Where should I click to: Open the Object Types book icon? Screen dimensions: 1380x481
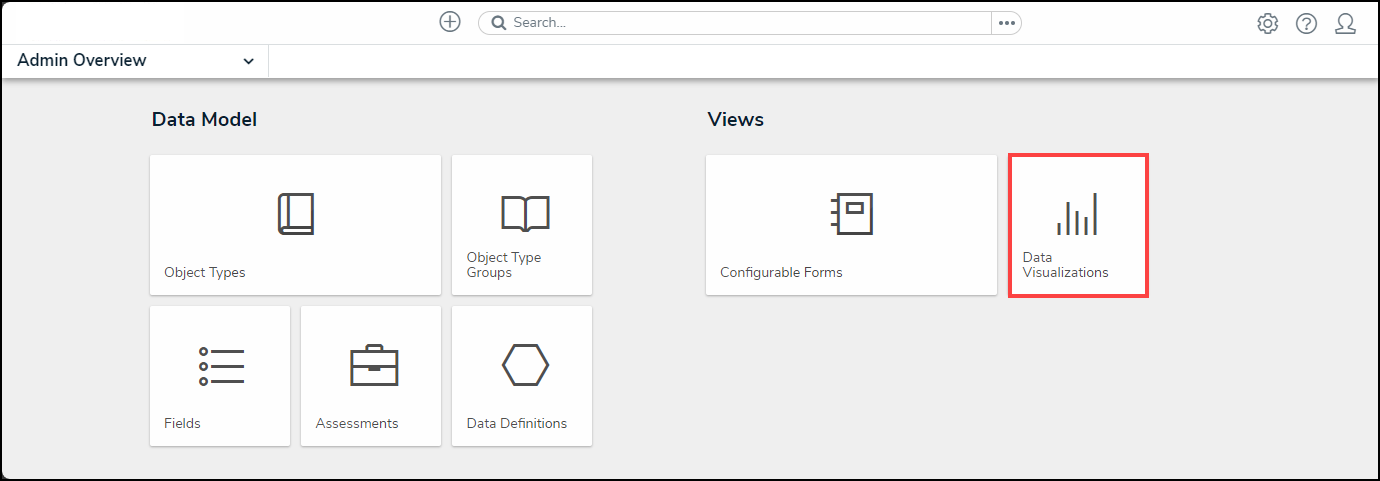(x=295, y=214)
